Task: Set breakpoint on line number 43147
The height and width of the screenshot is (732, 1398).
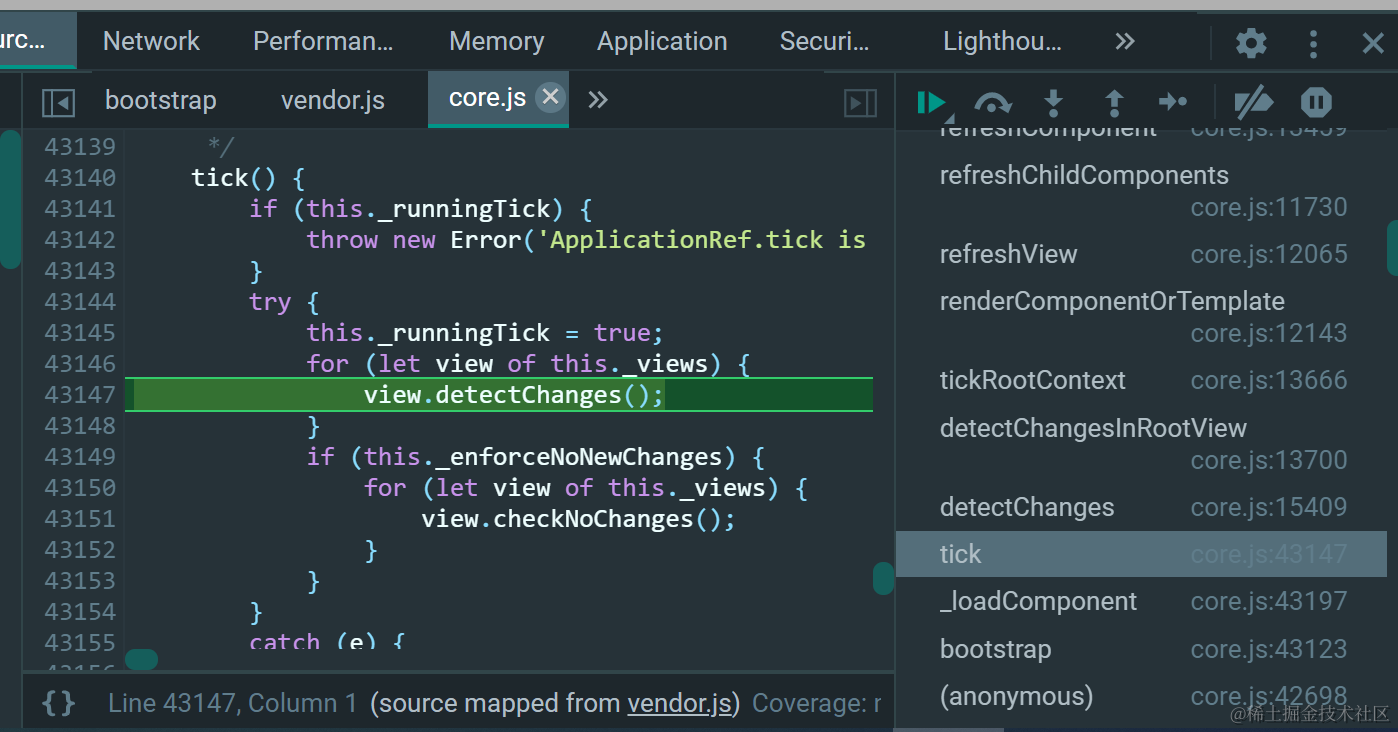Action: pos(80,395)
